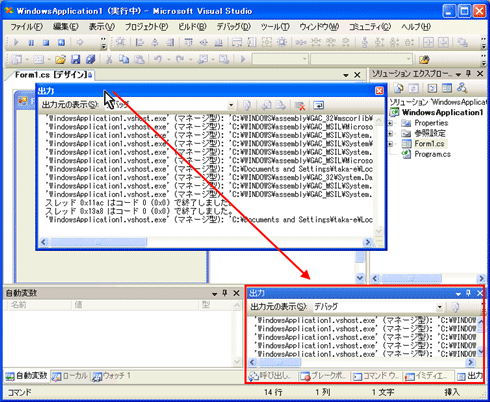Click the Copy icon in standard toolbar
490x402 pixels.
[124, 60]
